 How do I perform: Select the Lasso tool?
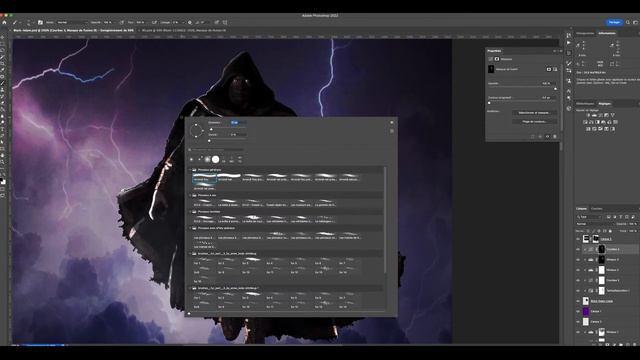tap(3, 51)
